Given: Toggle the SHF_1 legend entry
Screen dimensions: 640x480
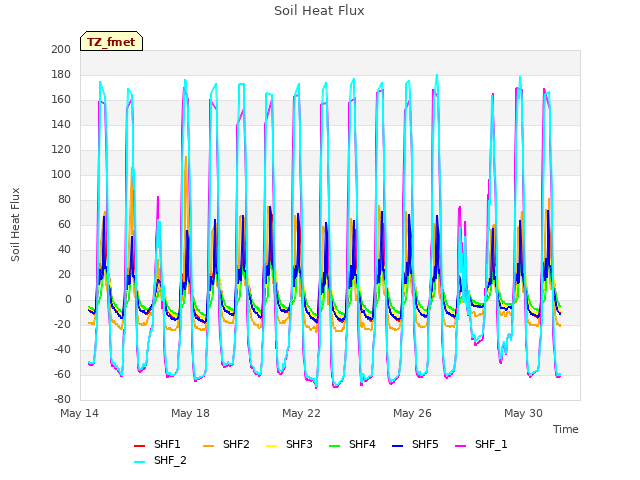Looking at the screenshot, I should [x=481, y=444].
